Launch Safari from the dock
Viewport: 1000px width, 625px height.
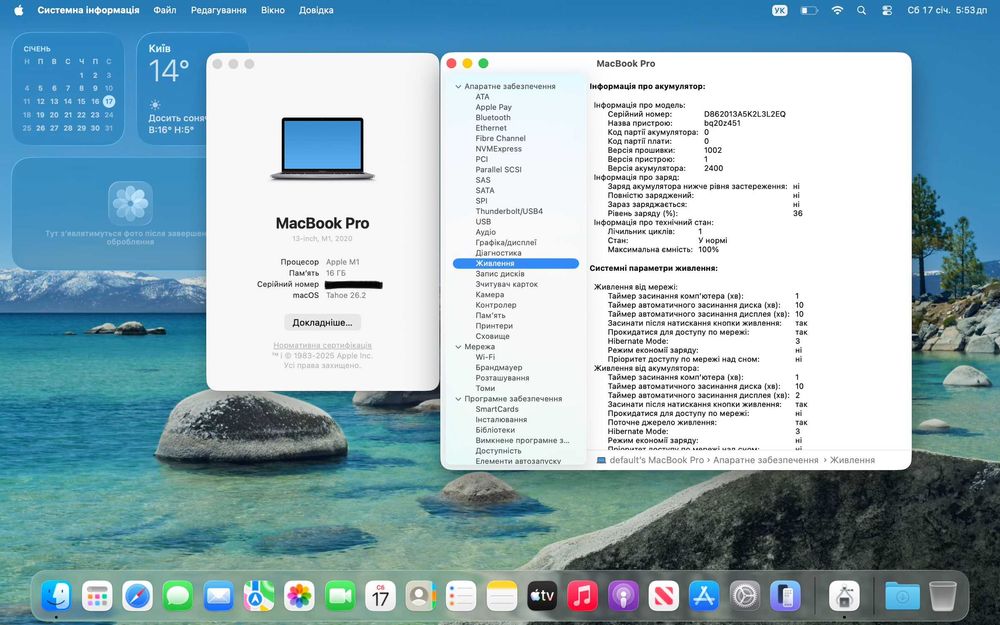137,596
